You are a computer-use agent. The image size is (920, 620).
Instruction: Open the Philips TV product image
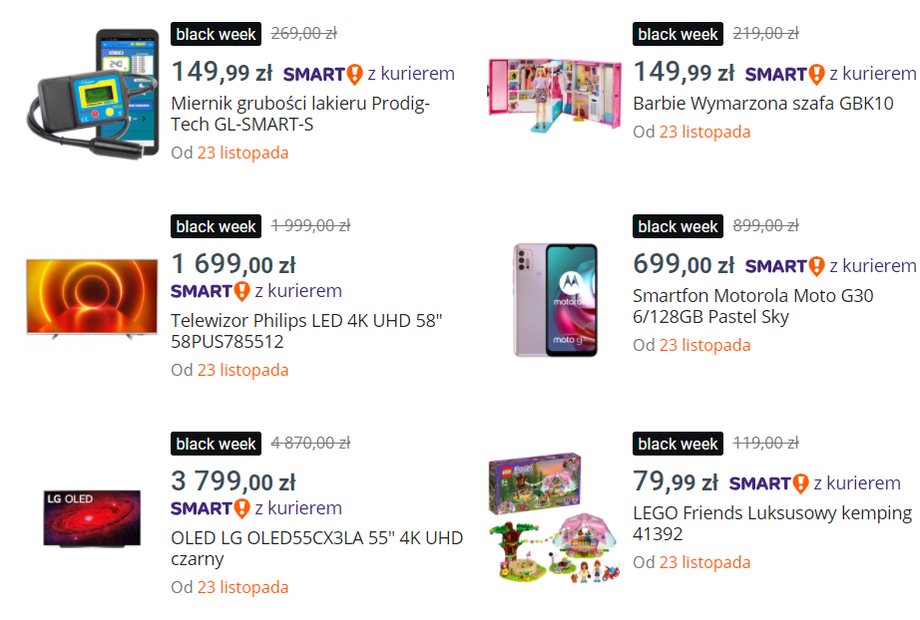point(92,298)
